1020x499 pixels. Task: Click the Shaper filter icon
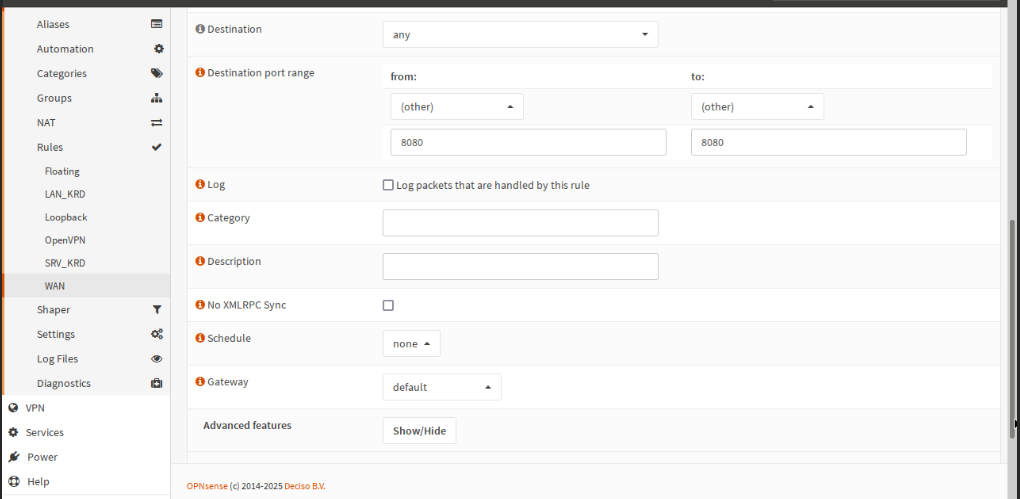coord(156,310)
